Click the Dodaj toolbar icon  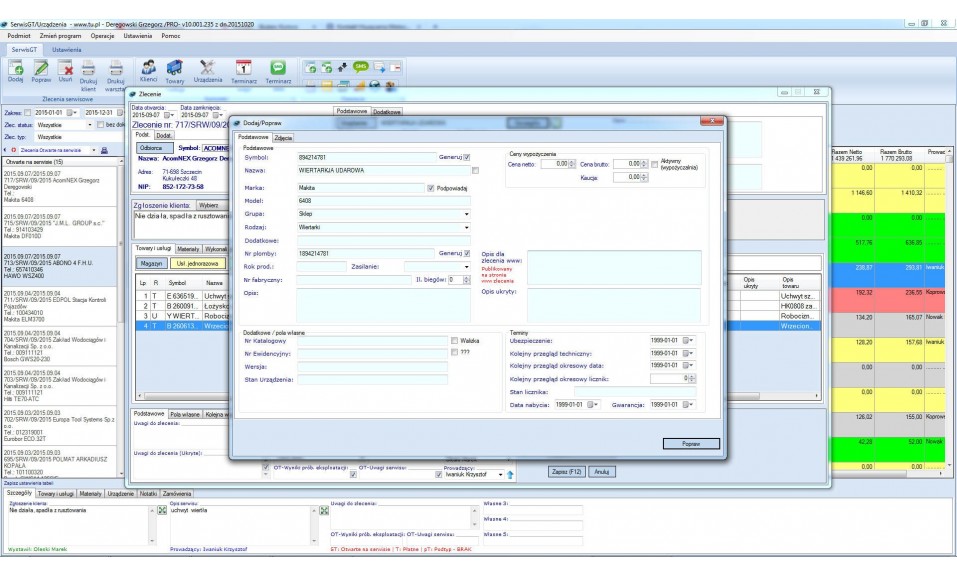[x=15, y=68]
